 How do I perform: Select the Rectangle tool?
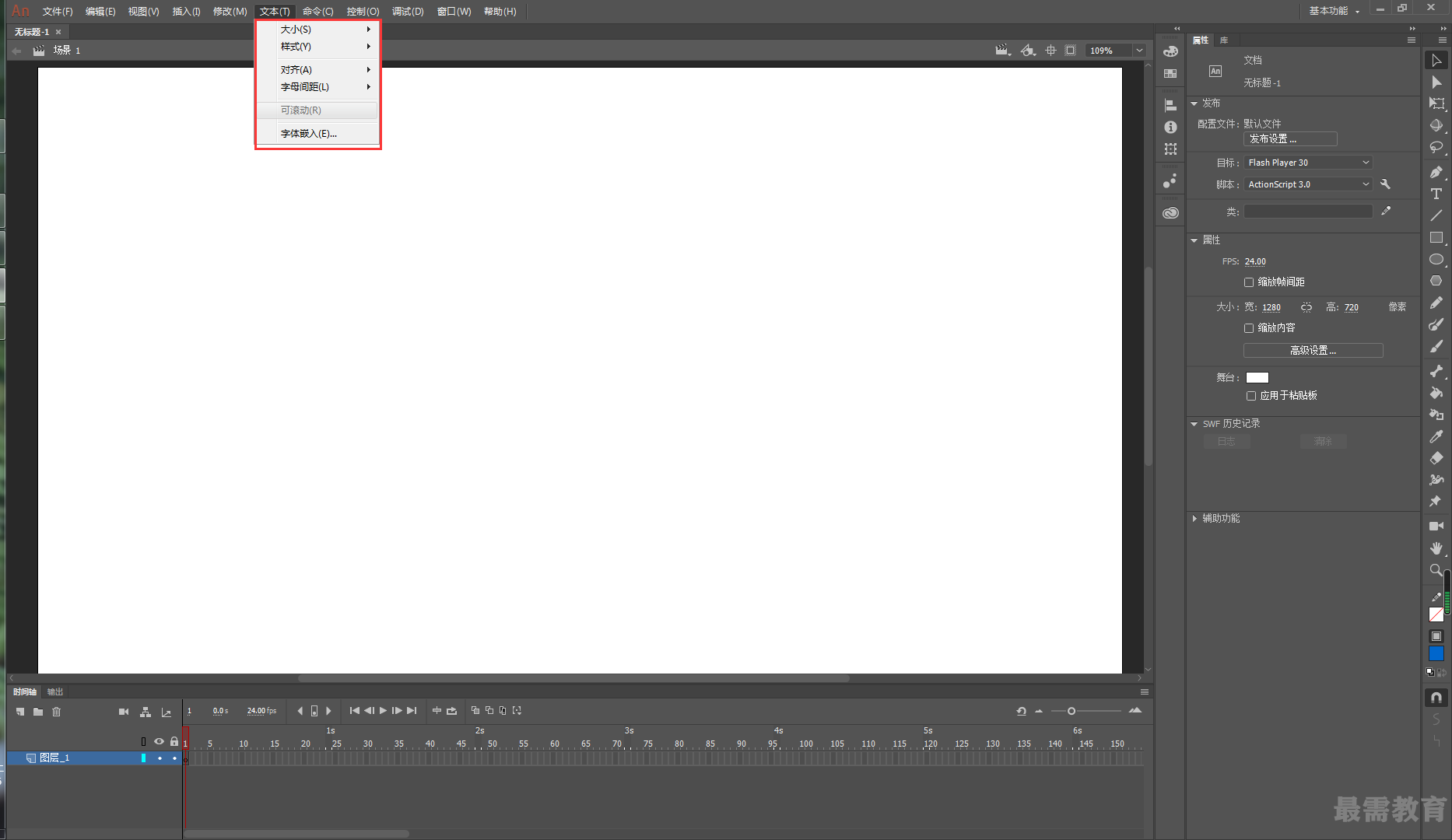[1436, 237]
